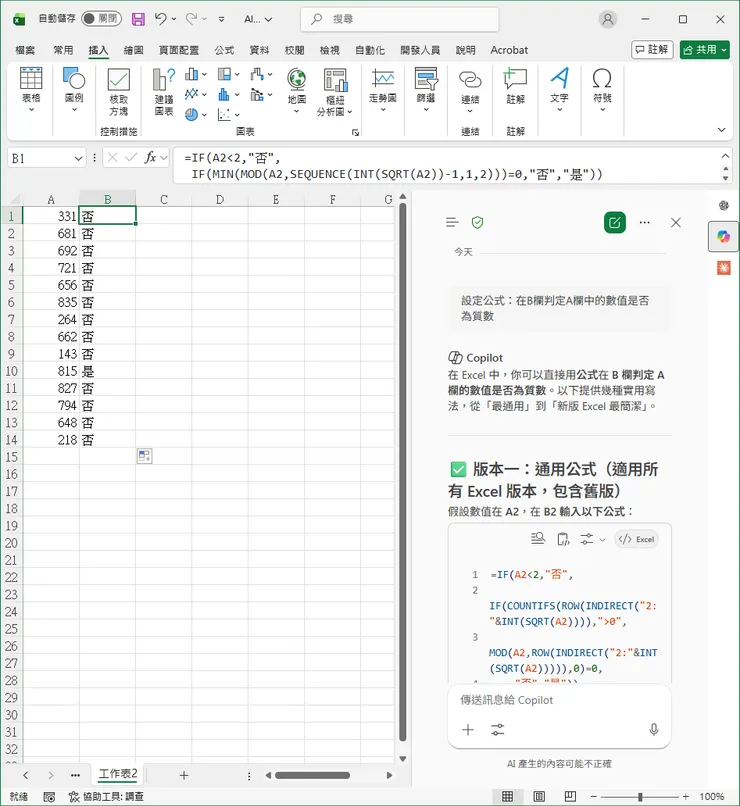Open Copilot panel menu hamburger icon
This screenshot has width=740, height=806.
(452, 223)
